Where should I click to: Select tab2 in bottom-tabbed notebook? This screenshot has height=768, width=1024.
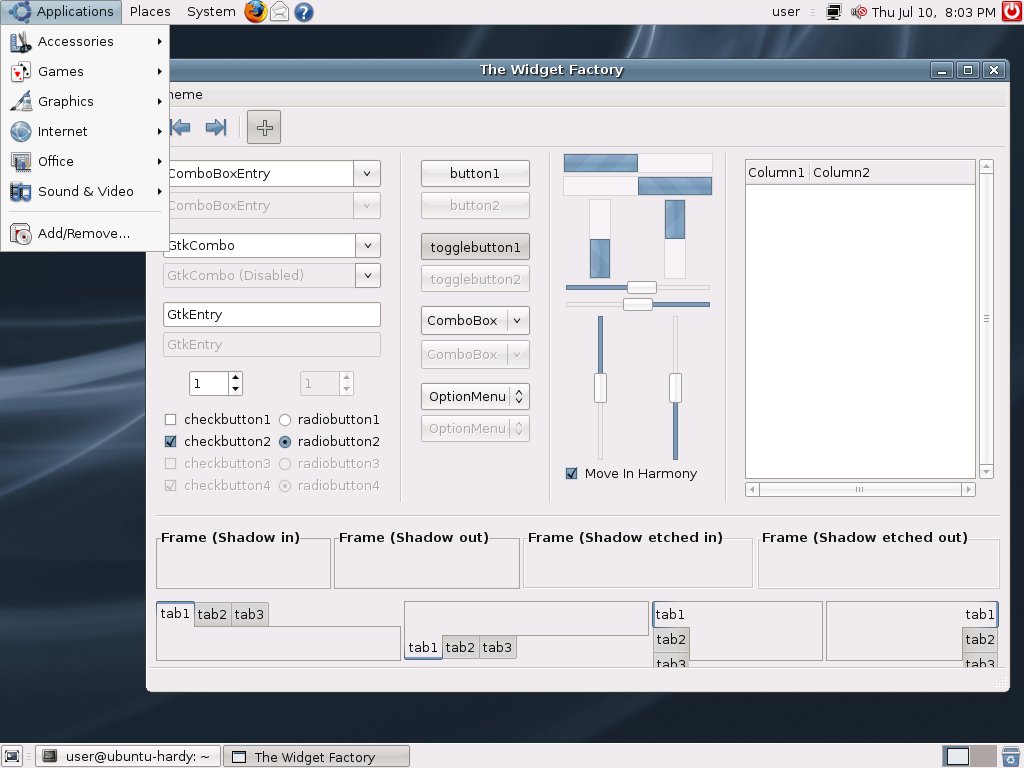pyautogui.click(x=460, y=647)
